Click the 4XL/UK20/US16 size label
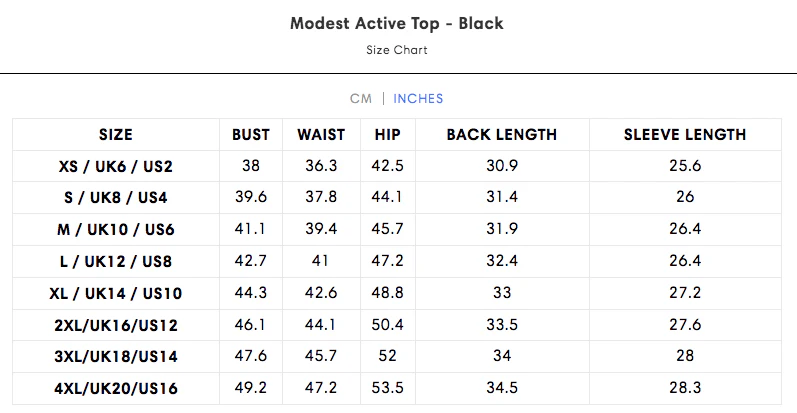 pyautogui.click(x=116, y=388)
